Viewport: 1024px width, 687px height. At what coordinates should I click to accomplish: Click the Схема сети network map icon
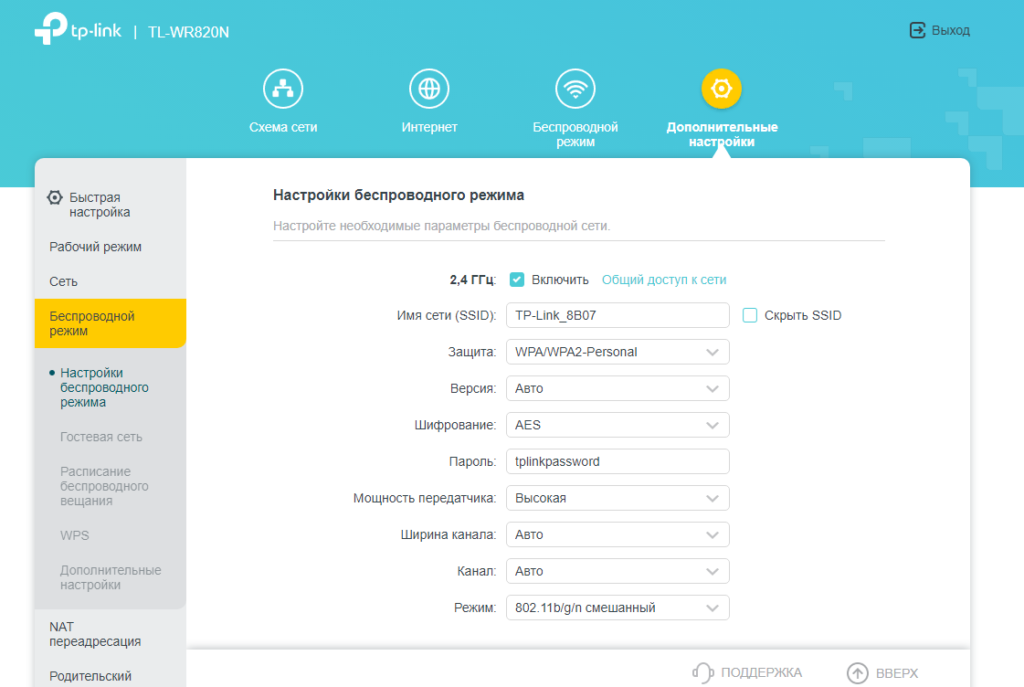pyautogui.click(x=283, y=89)
